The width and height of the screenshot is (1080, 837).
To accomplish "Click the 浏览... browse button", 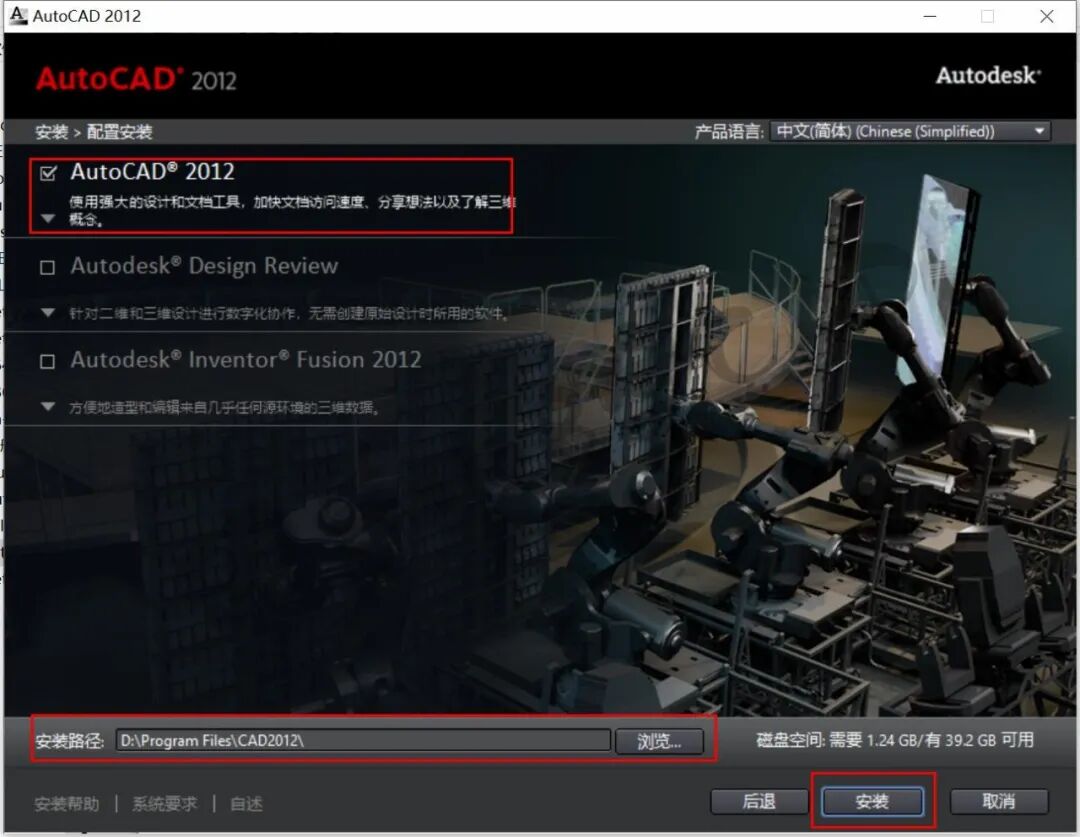I will pyautogui.click(x=659, y=741).
